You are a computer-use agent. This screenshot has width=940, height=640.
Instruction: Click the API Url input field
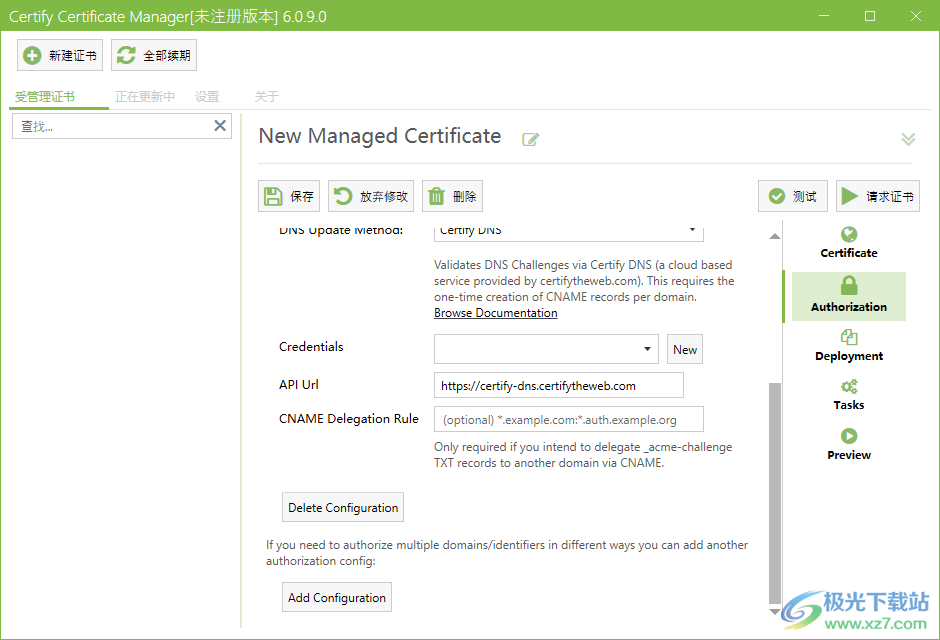559,385
